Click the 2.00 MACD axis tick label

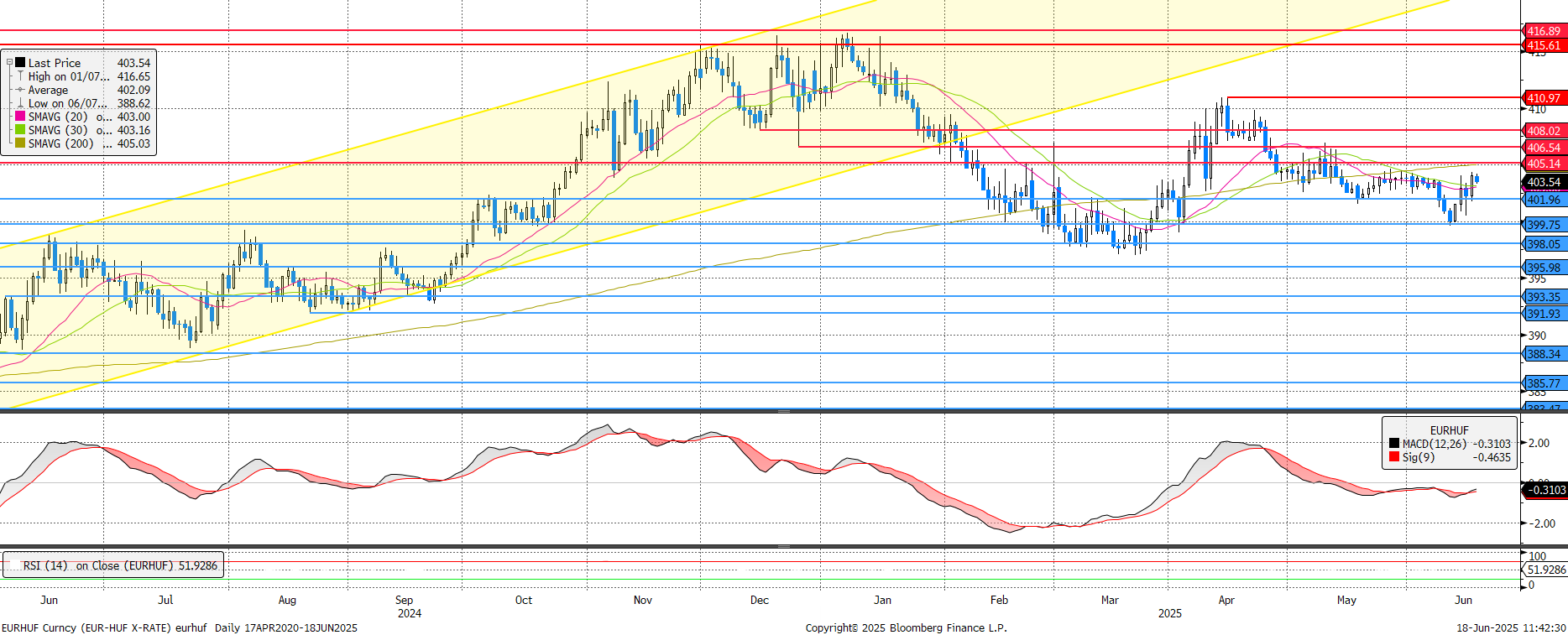click(x=1539, y=443)
